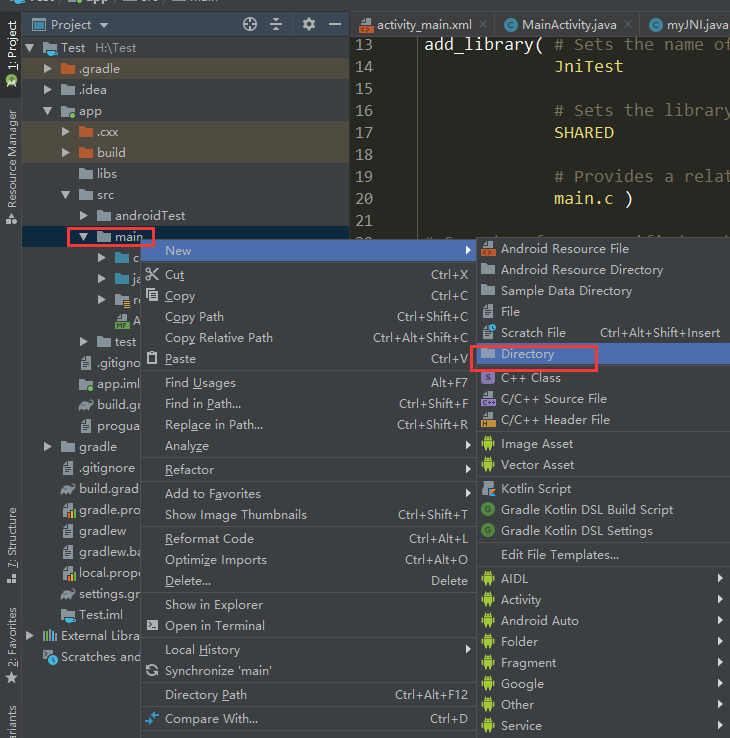Select the libs folder in tree
730x738 pixels.
106,174
